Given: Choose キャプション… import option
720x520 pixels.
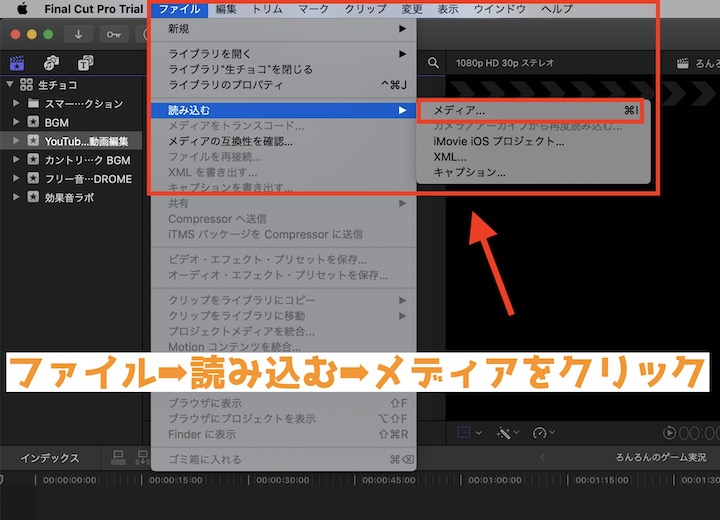Looking at the screenshot, I should point(533,173).
